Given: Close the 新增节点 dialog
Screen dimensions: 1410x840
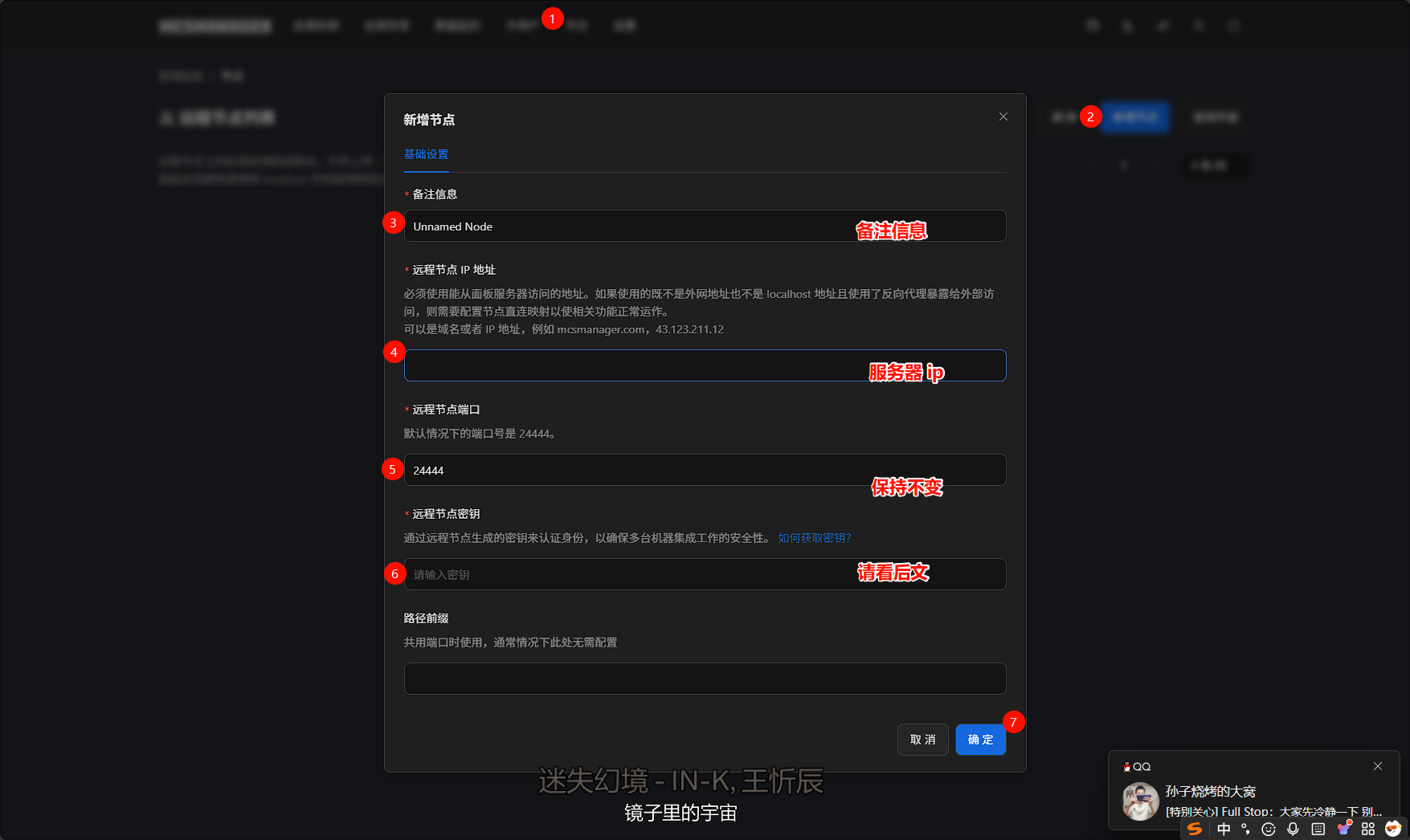Looking at the screenshot, I should (1003, 116).
